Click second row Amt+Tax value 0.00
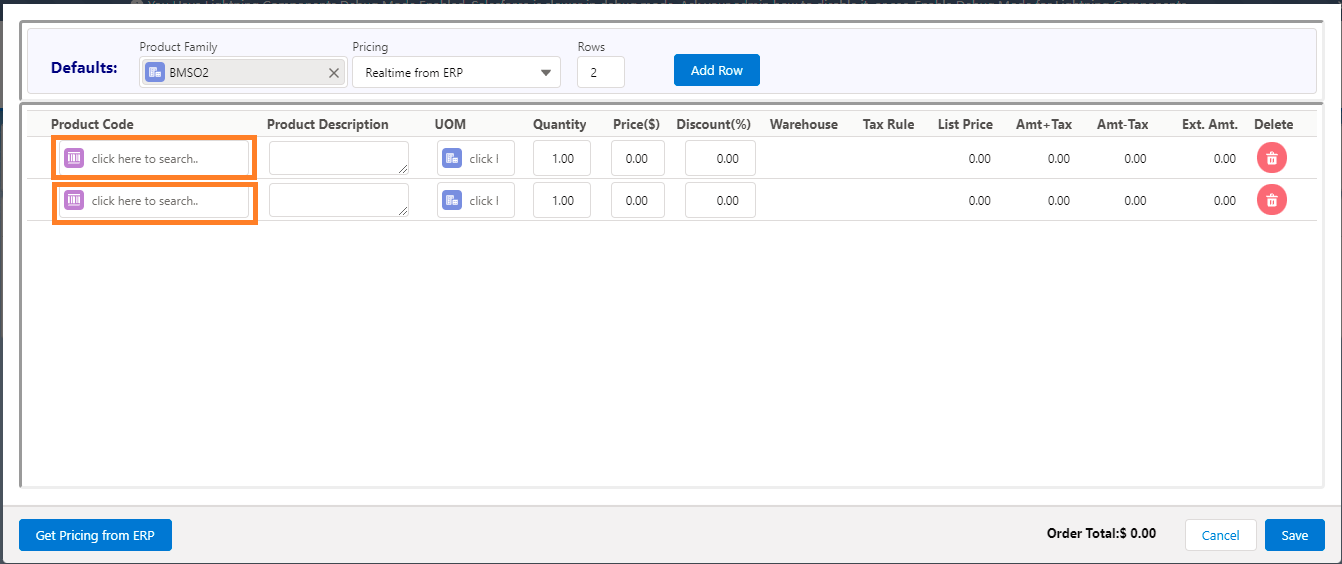This screenshot has height=564, width=1342. pos(1059,201)
